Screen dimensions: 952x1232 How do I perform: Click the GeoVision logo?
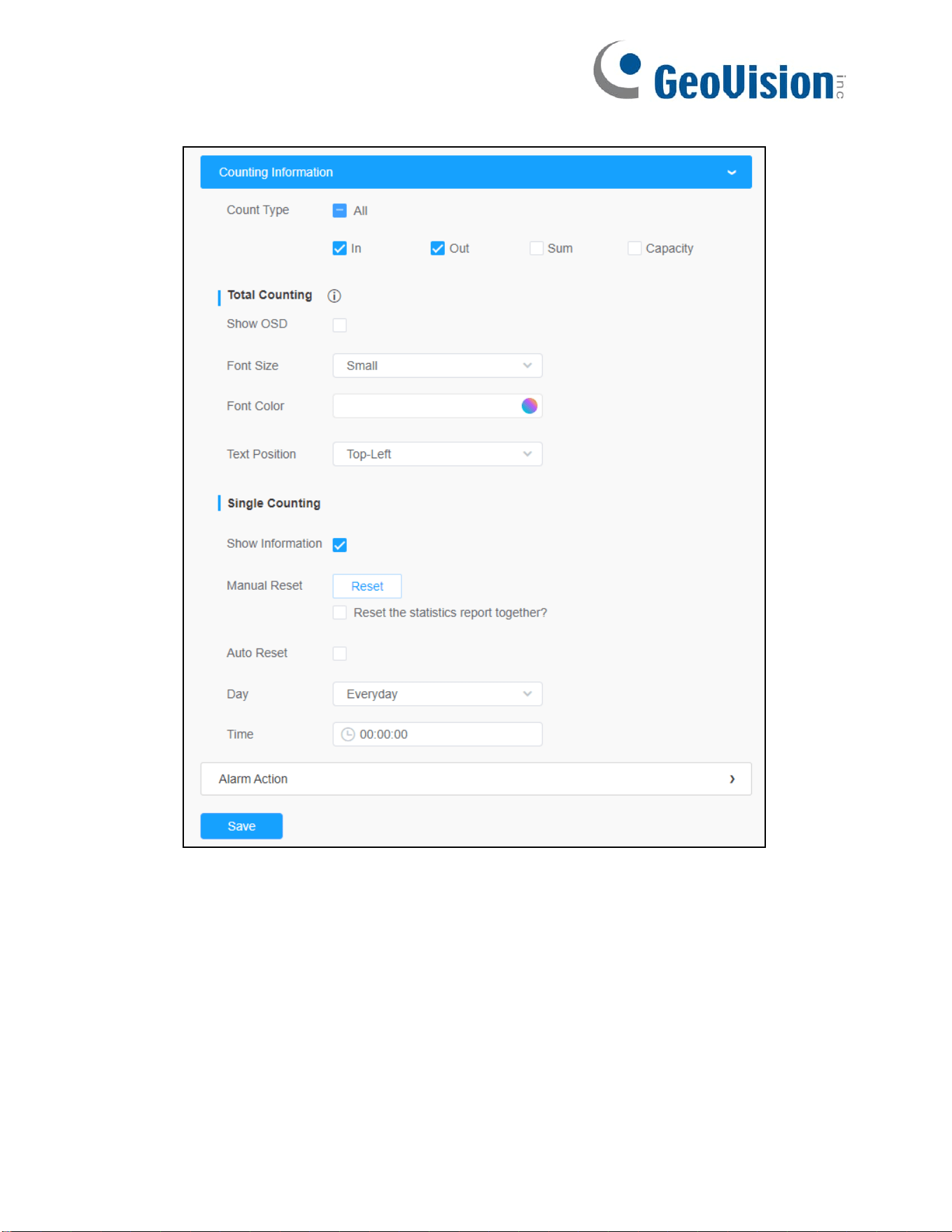[720, 71]
